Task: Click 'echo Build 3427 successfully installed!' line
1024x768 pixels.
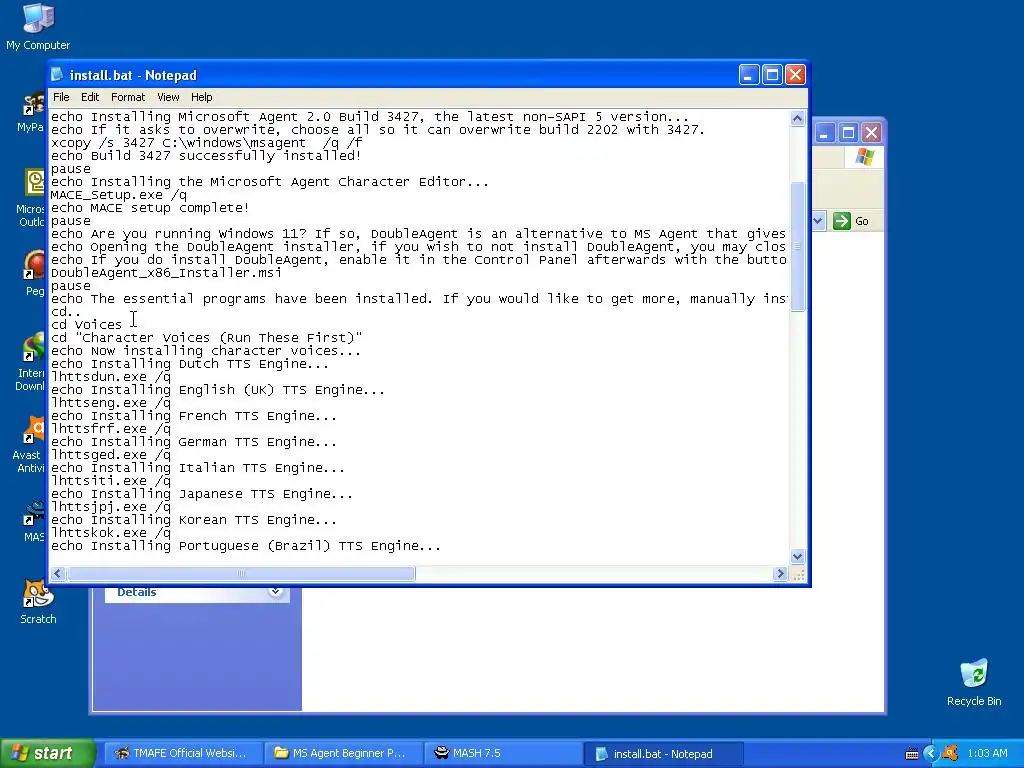Action: coord(206,155)
